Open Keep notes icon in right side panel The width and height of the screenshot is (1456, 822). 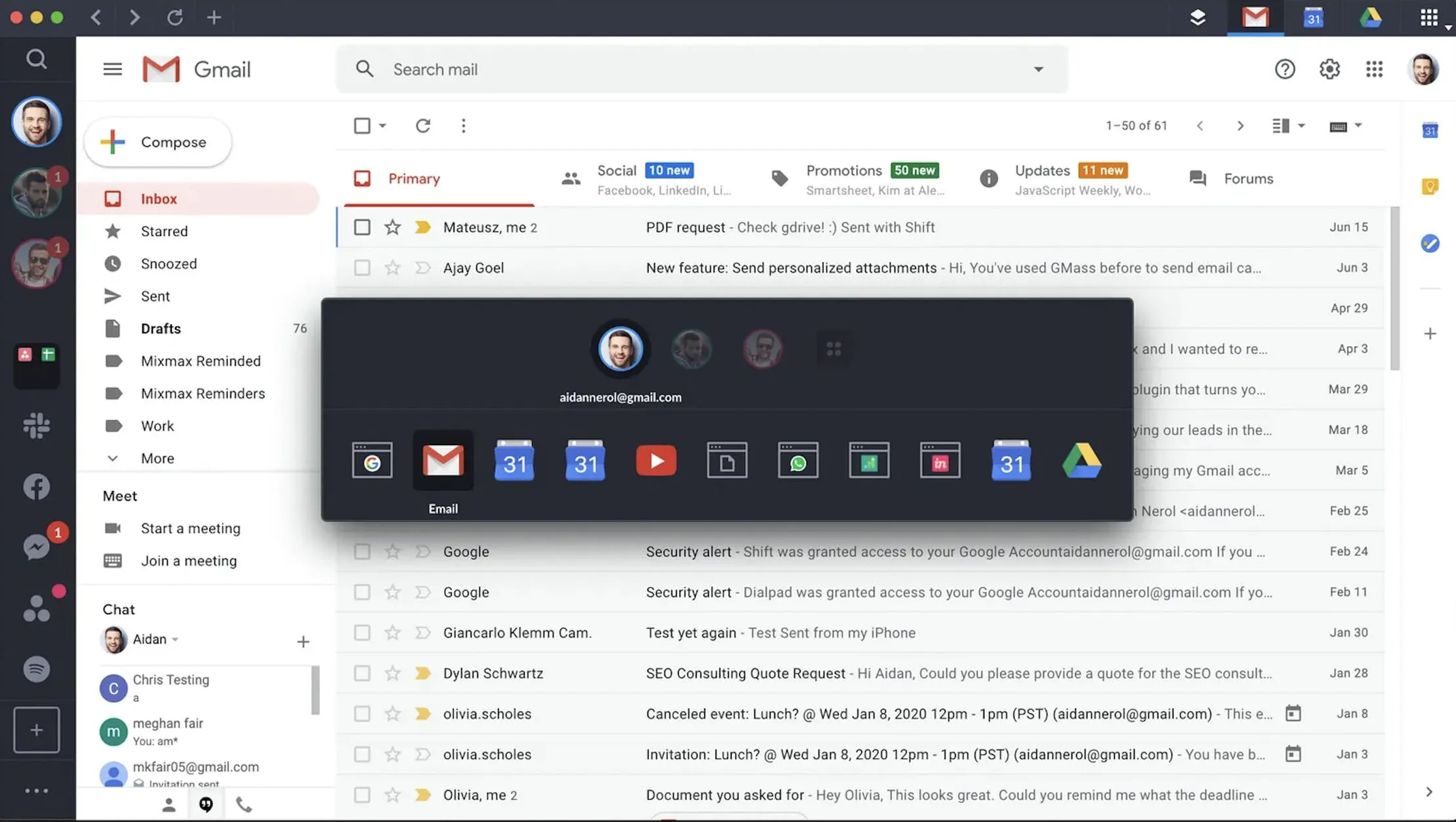pos(1430,187)
